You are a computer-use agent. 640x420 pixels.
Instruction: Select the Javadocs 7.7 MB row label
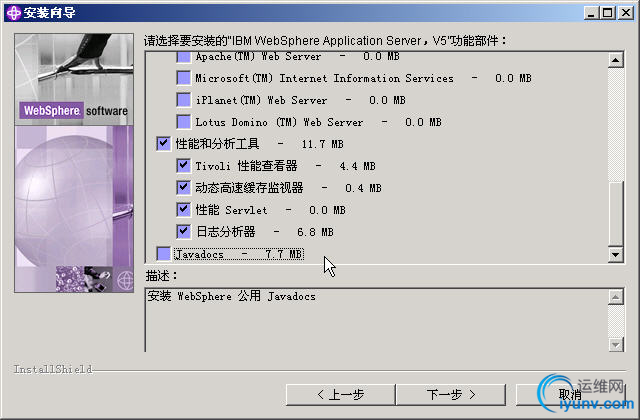tap(239, 254)
